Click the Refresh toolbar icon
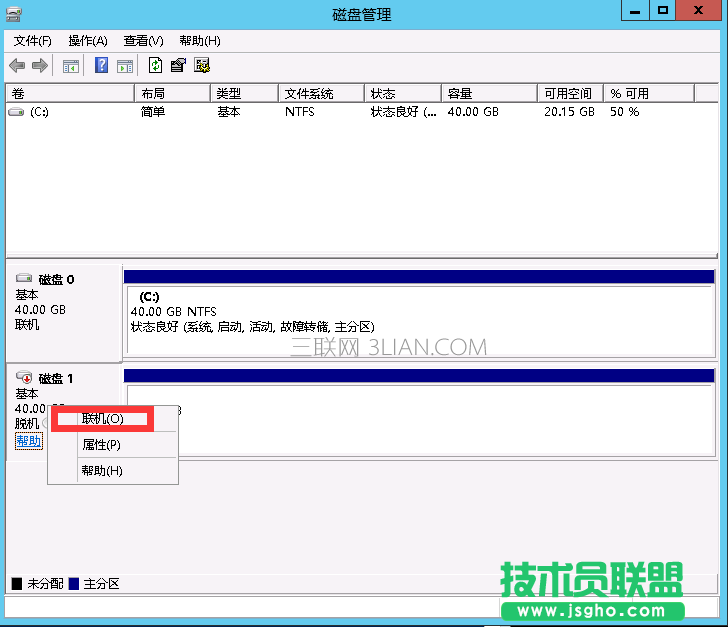The height and width of the screenshot is (627, 728). point(155,66)
